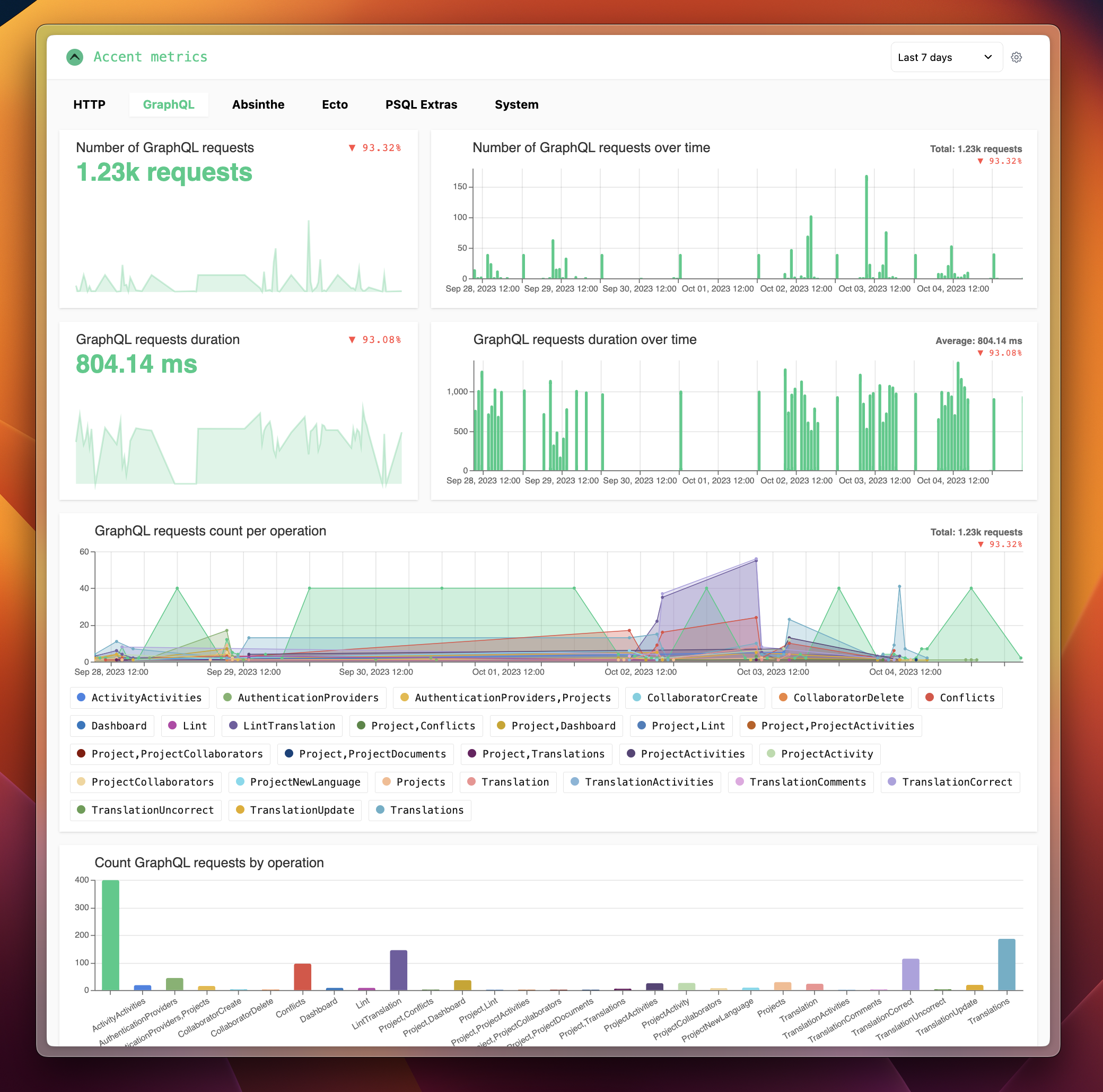Open settings via the gear icon
Screen dimensions: 1103x1092
(x=1017, y=57)
